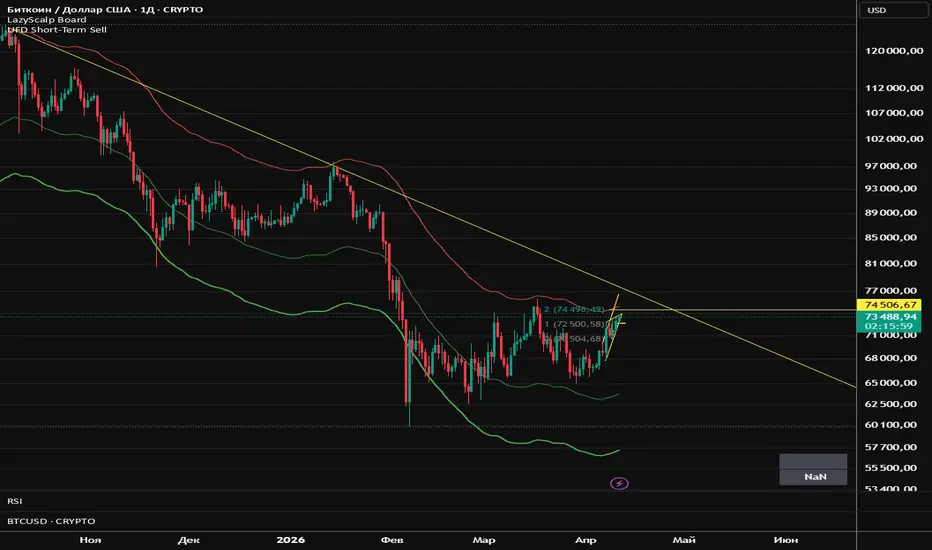The height and width of the screenshot is (550, 932).
Task: Click the purple lightning bolt event icon
Action: (619, 483)
